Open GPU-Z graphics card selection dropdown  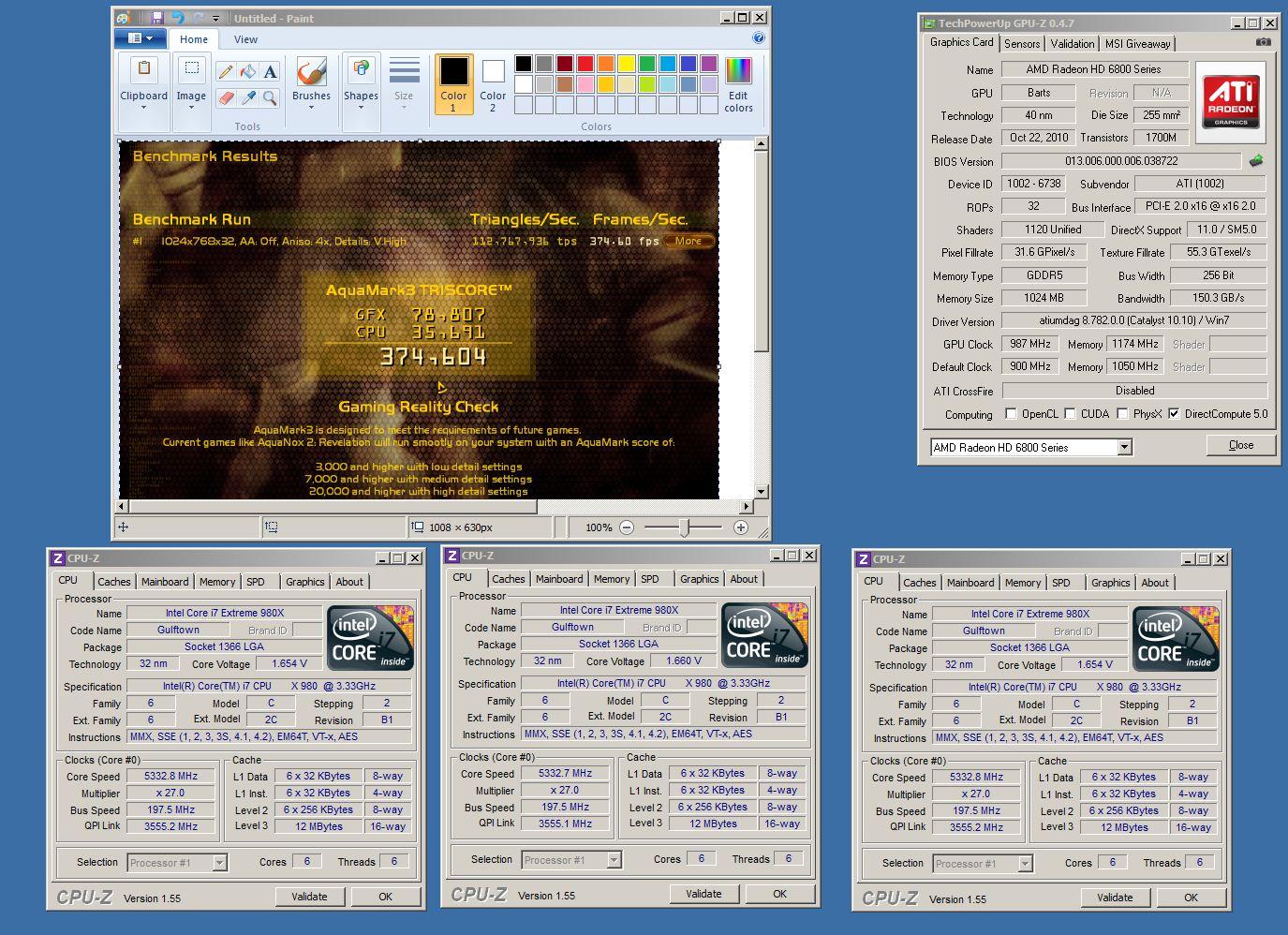click(x=1124, y=448)
